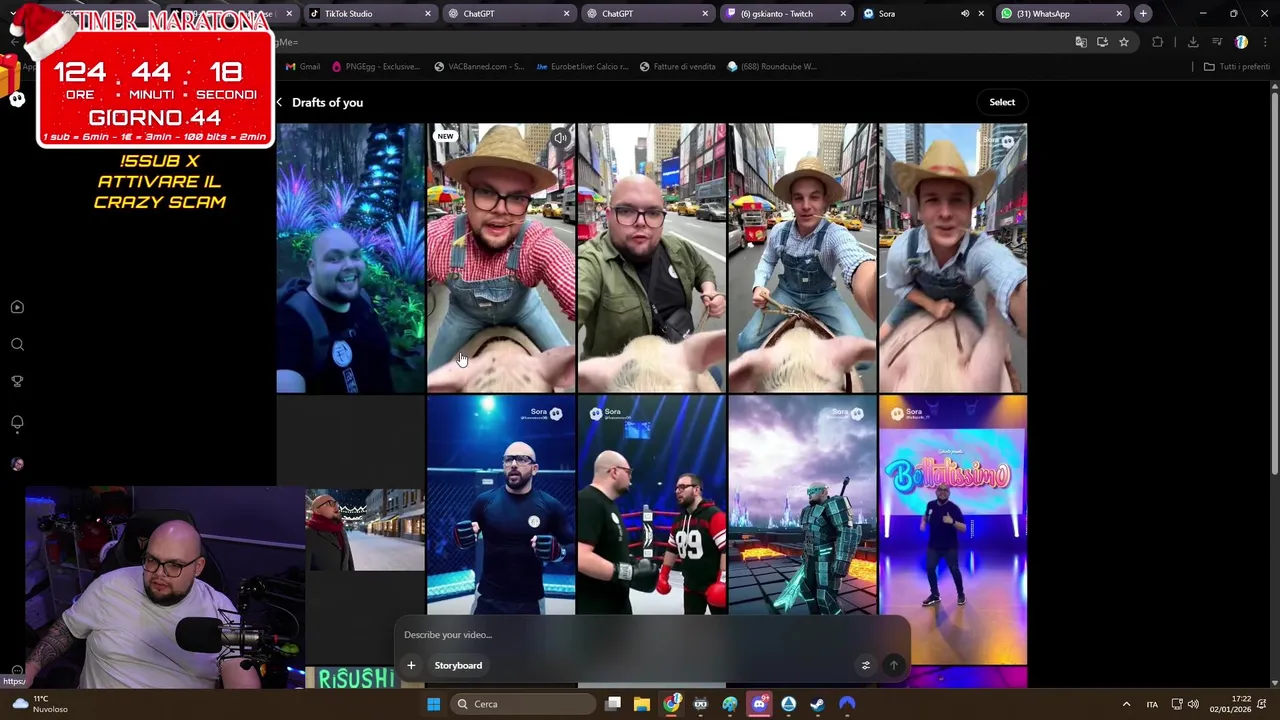This screenshot has width=1280, height=720.
Task: Open the green-jacket Times Square draft
Action: coord(652,258)
